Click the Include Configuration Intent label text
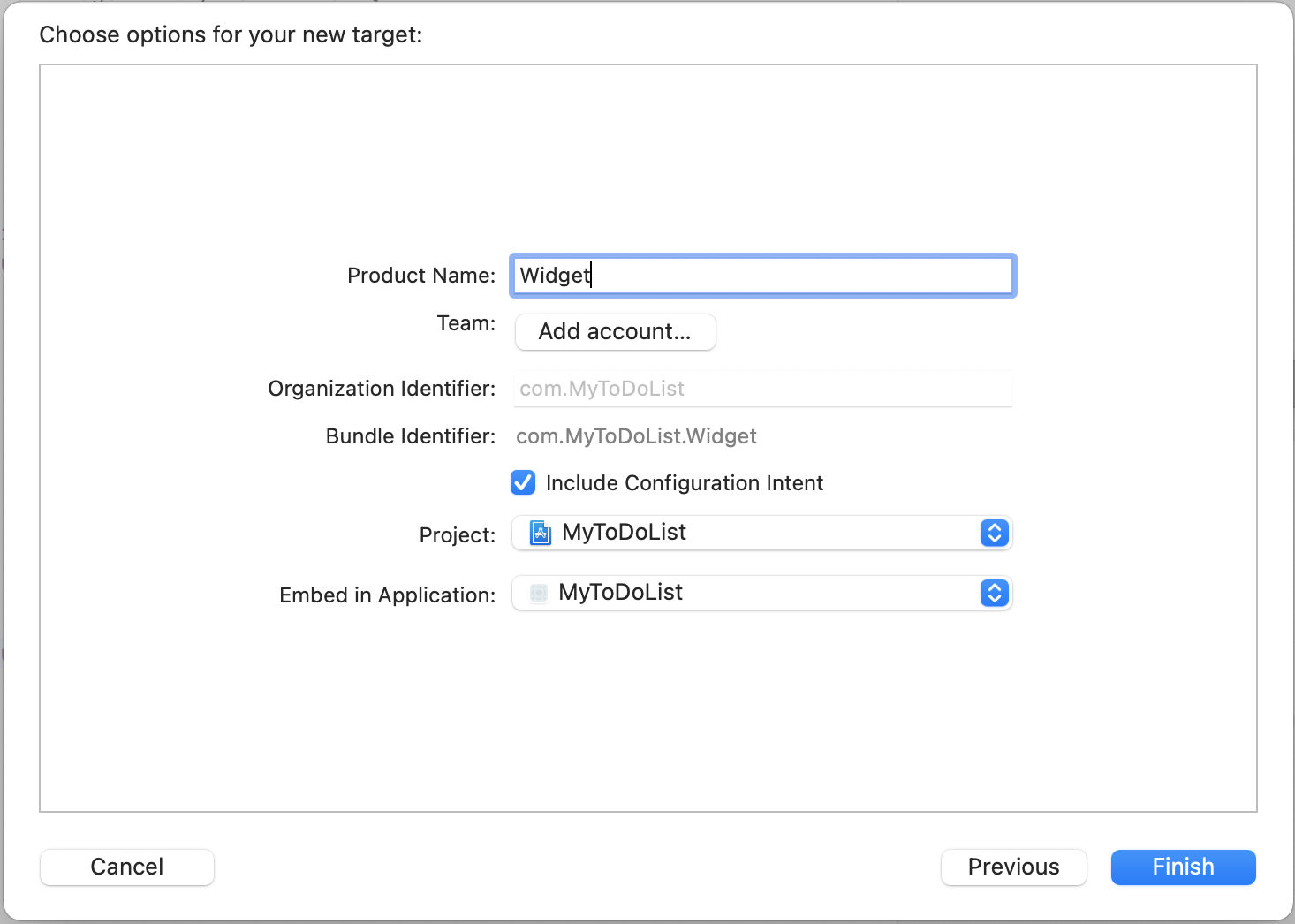This screenshot has height=924, width=1295. [x=684, y=483]
